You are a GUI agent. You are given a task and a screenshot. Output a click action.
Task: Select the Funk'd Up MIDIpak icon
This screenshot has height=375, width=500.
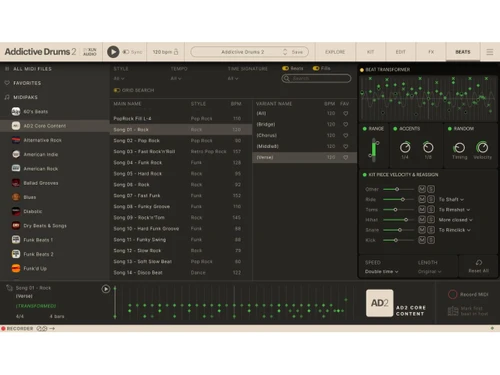pyautogui.click(x=16, y=268)
